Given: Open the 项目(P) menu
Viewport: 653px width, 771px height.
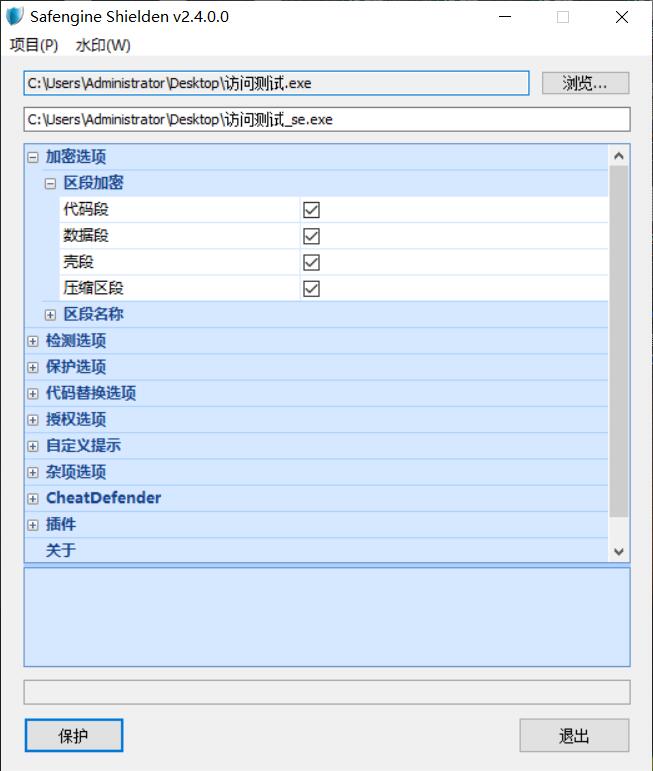Looking at the screenshot, I should [x=33, y=45].
